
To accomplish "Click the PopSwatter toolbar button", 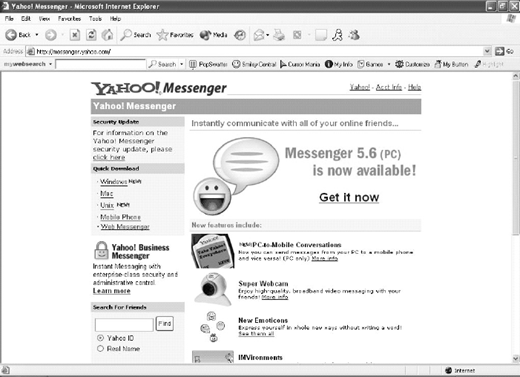I will [208, 64].
